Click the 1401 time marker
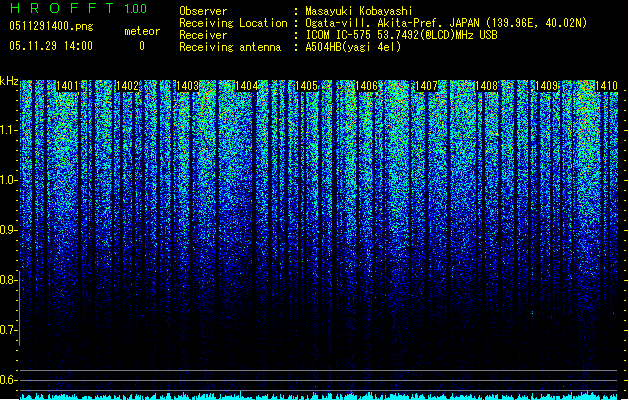The width and height of the screenshot is (629, 400). point(67,86)
